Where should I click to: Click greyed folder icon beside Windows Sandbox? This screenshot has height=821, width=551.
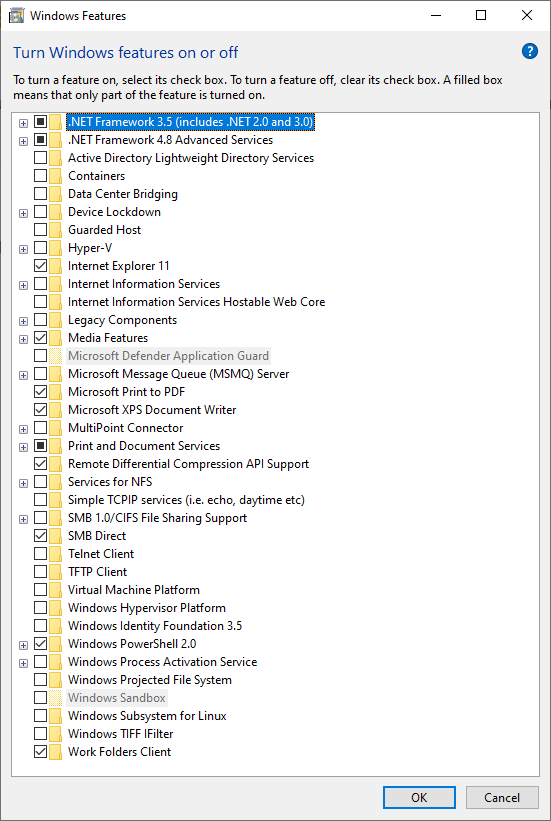(56, 698)
